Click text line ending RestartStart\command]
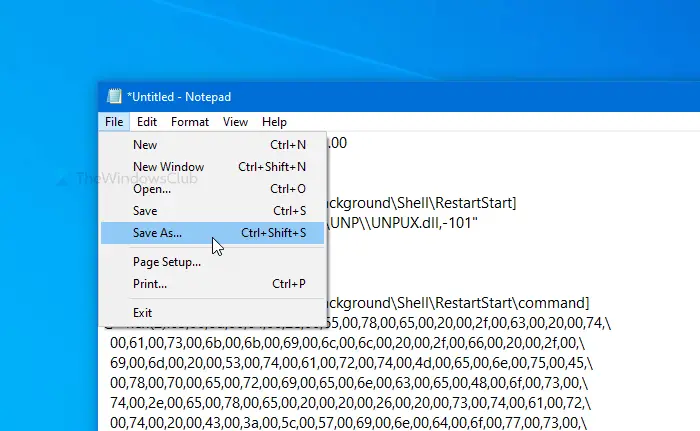700x431 pixels. coord(458,303)
